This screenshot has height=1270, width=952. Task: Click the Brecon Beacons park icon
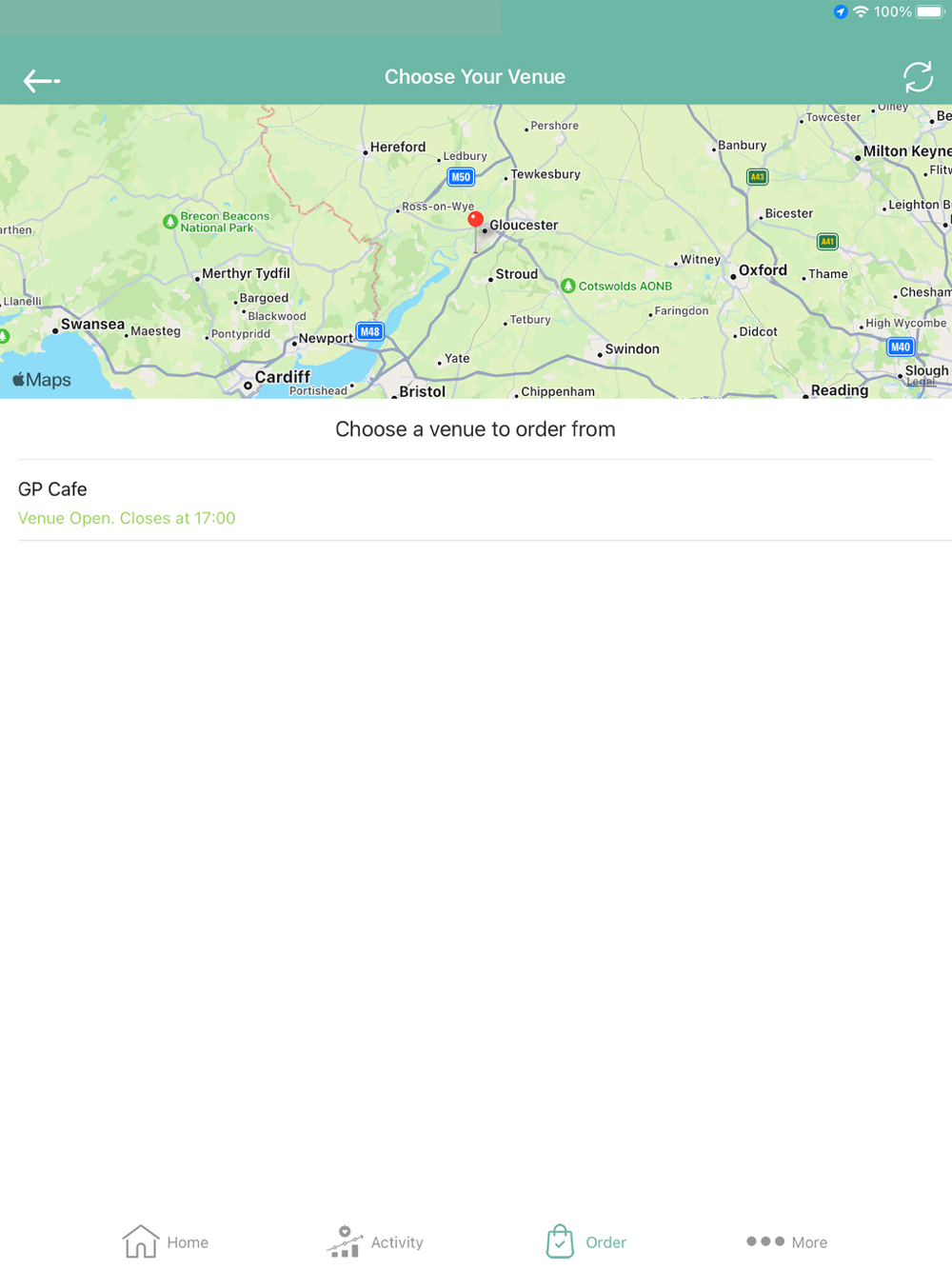(169, 222)
